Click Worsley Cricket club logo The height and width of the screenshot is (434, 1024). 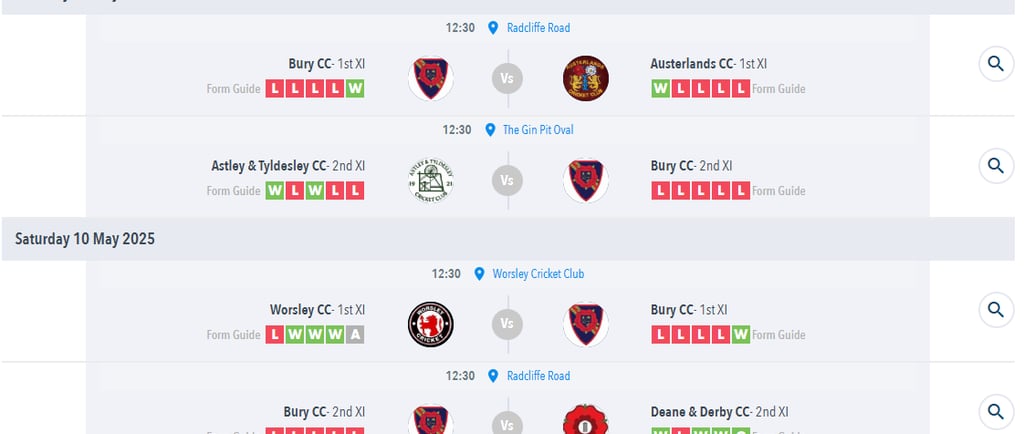click(x=431, y=324)
